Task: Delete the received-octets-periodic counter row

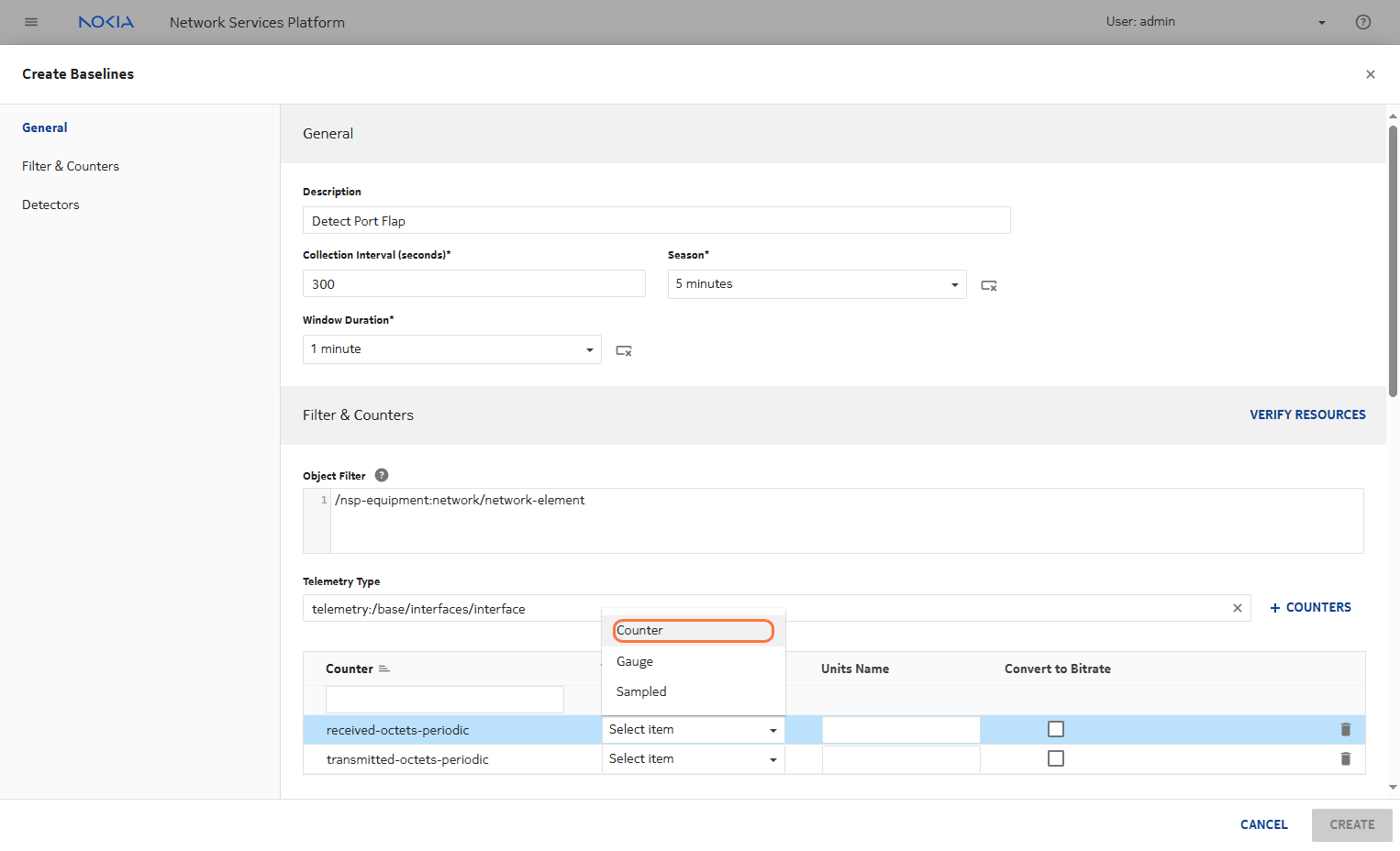Action: [x=1345, y=729]
